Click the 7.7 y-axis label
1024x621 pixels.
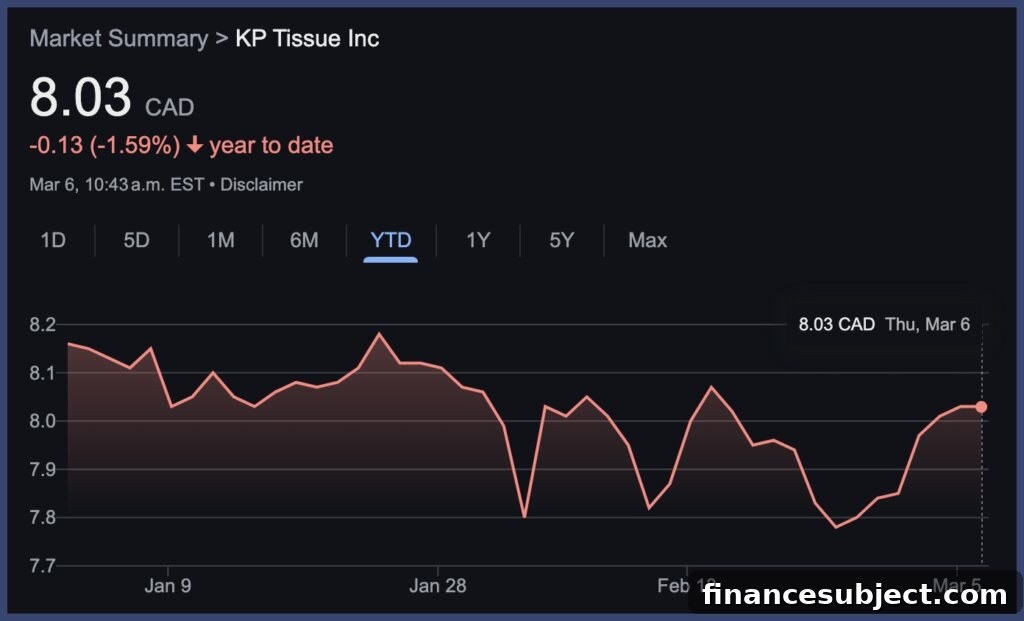[x=42, y=565]
